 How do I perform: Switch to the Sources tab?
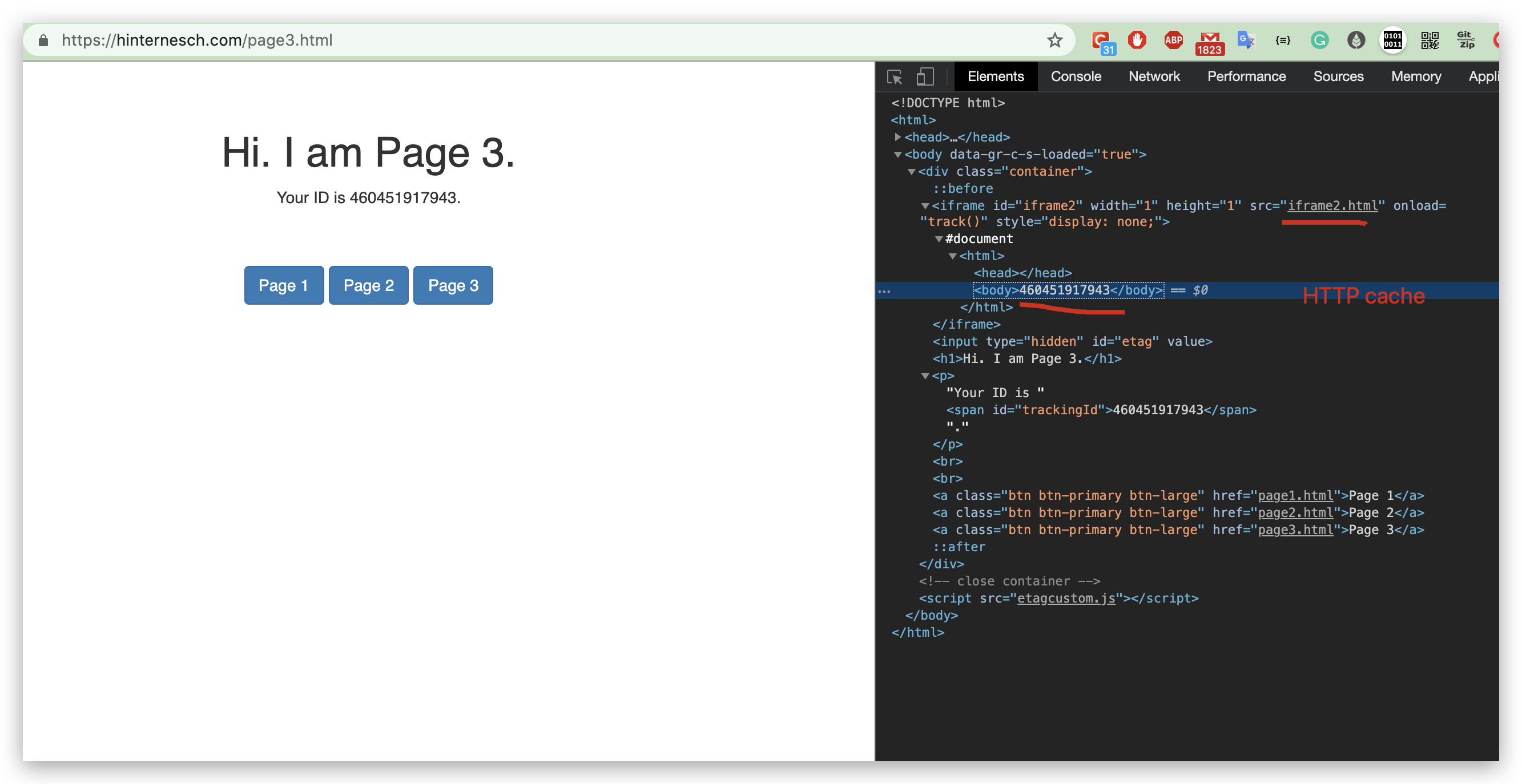1338,76
